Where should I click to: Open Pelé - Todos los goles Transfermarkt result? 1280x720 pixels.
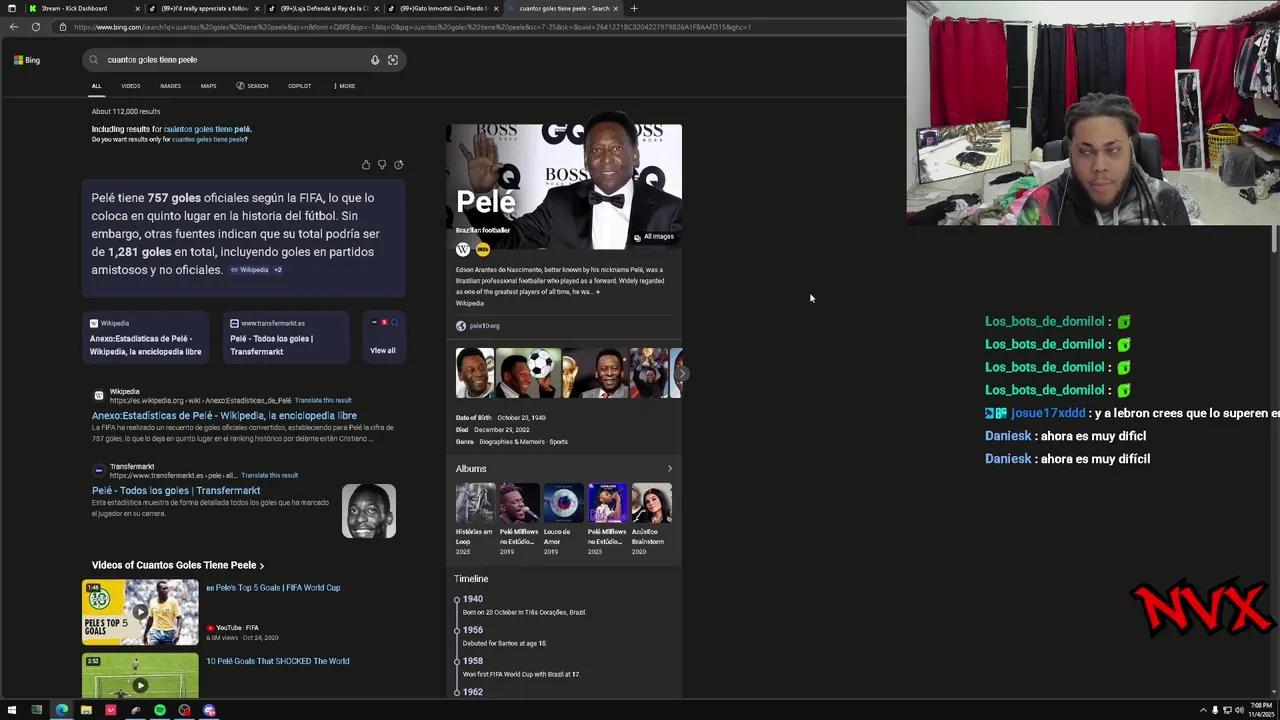pyautogui.click(x=176, y=491)
